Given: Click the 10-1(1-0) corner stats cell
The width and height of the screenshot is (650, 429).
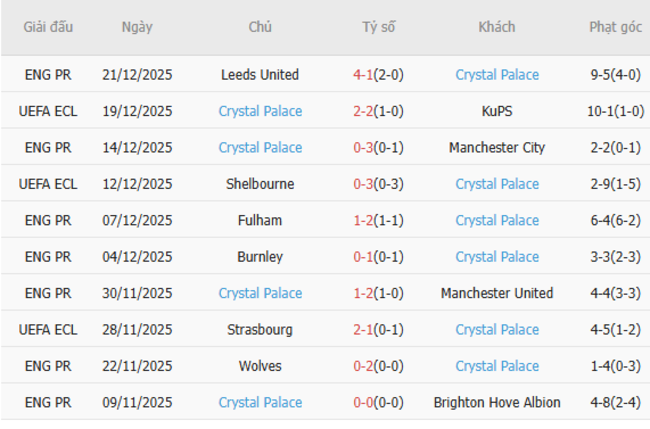Looking at the screenshot, I should (x=616, y=111).
